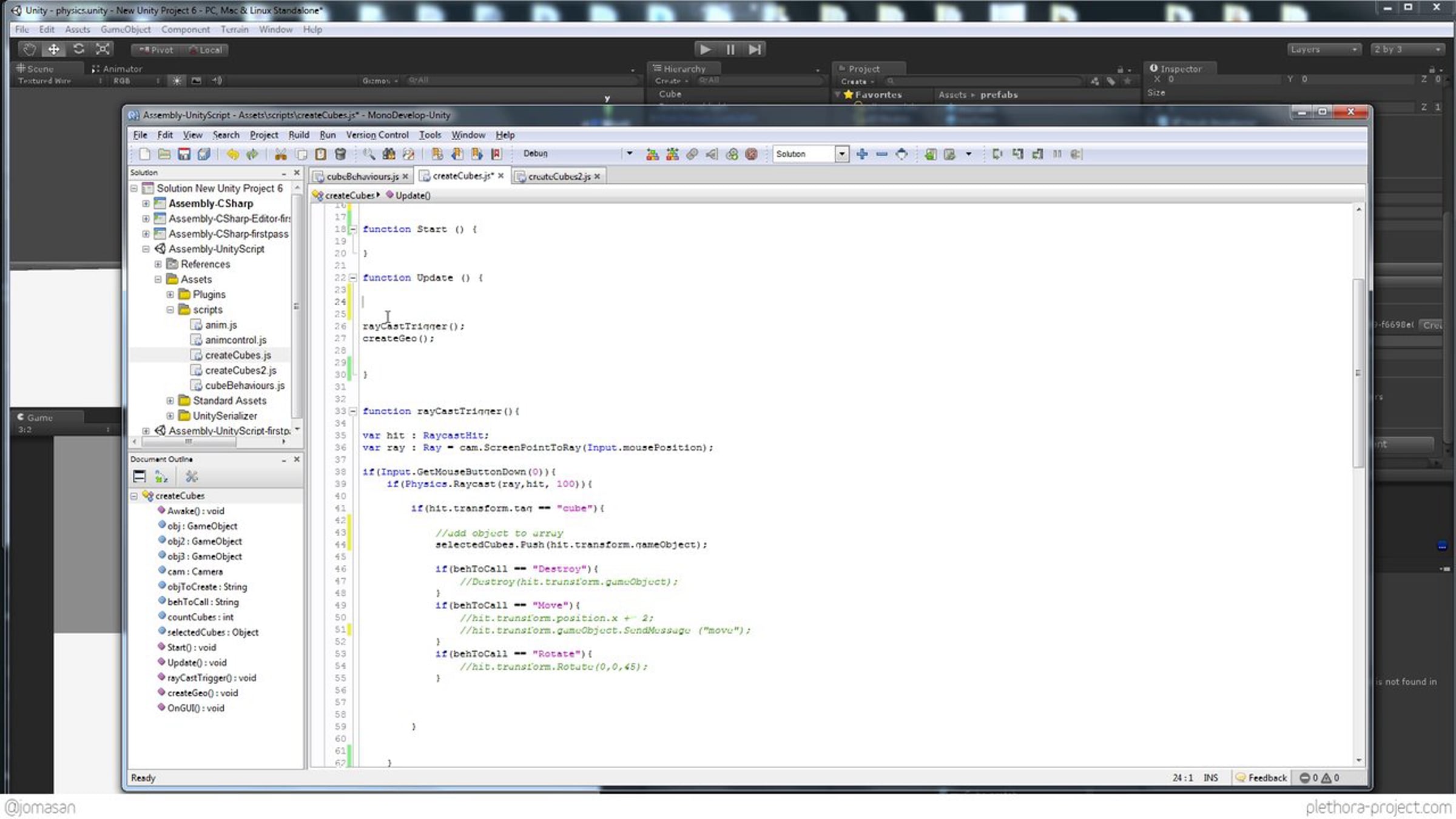Open the Debug configuration dropdown
Image resolution: width=1456 pixels, height=819 pixels.
click(x=629, y=153)
